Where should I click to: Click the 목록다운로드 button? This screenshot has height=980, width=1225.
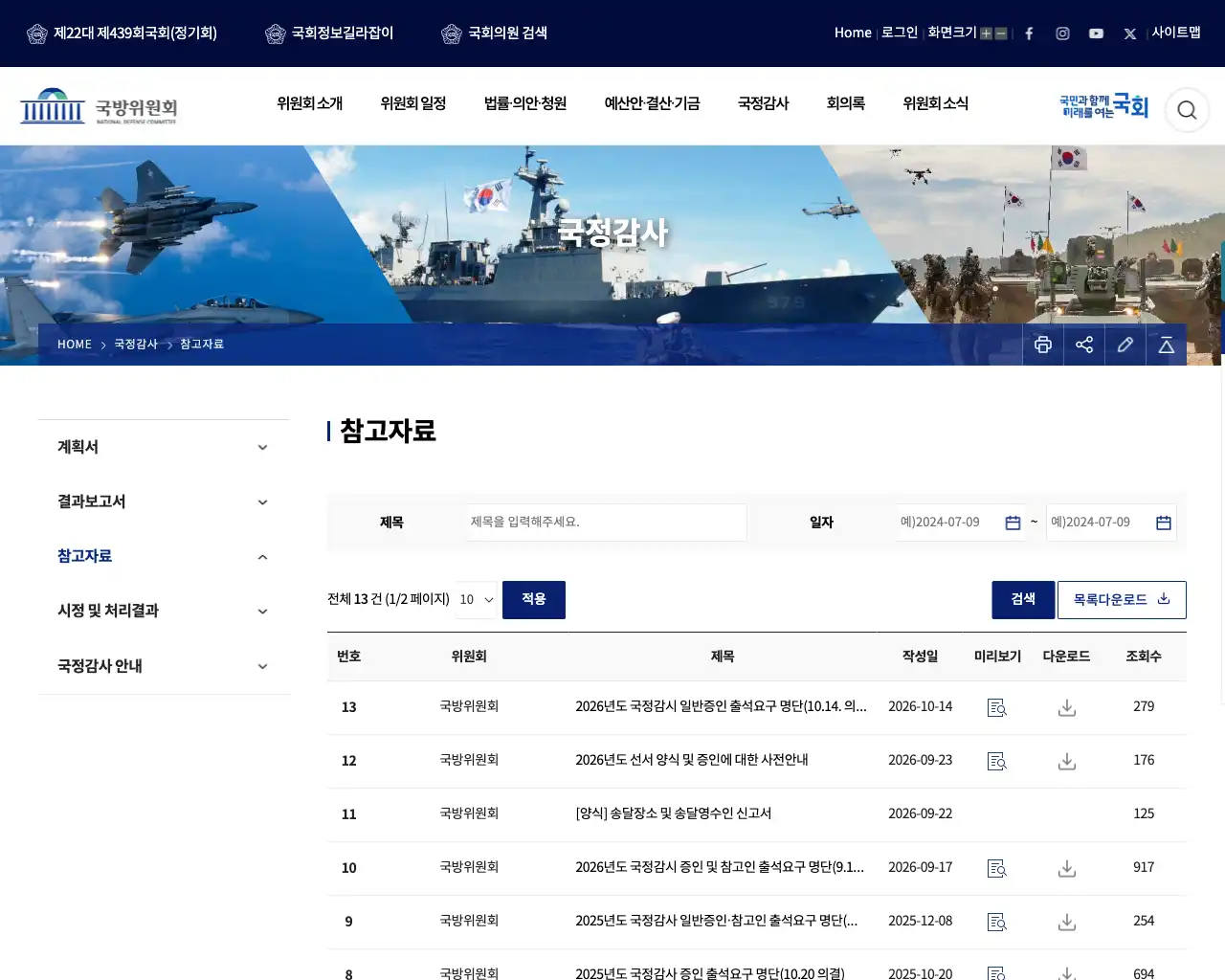(x=1122, y=599)
